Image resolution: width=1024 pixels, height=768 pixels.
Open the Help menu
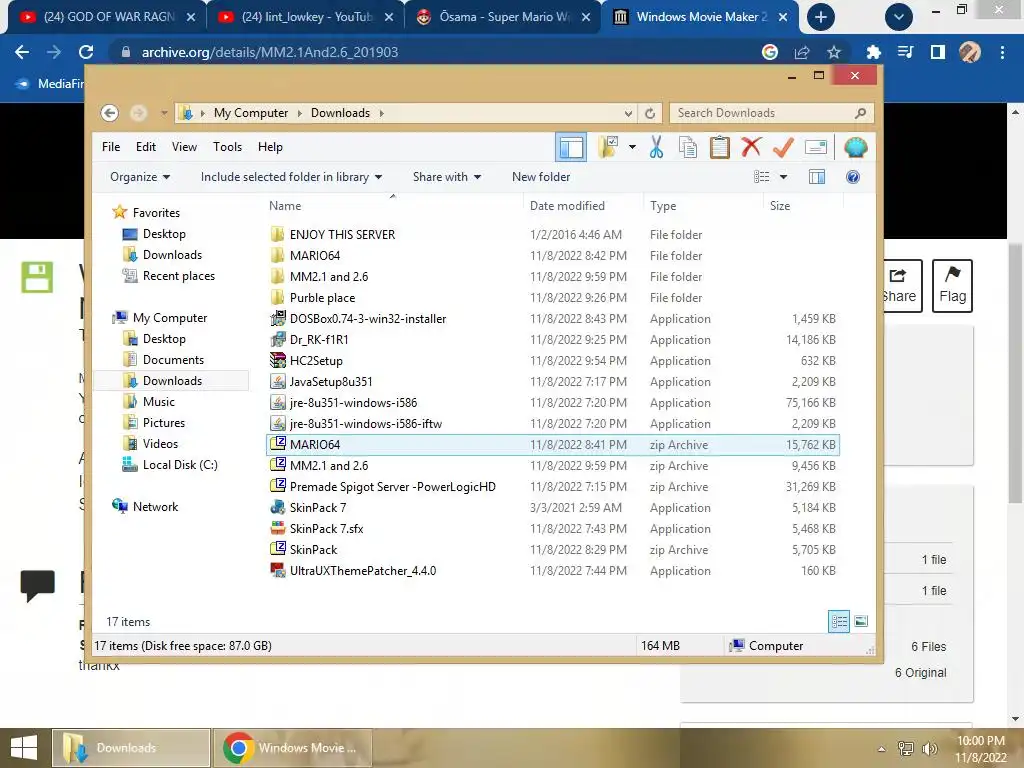pos(270,147)
